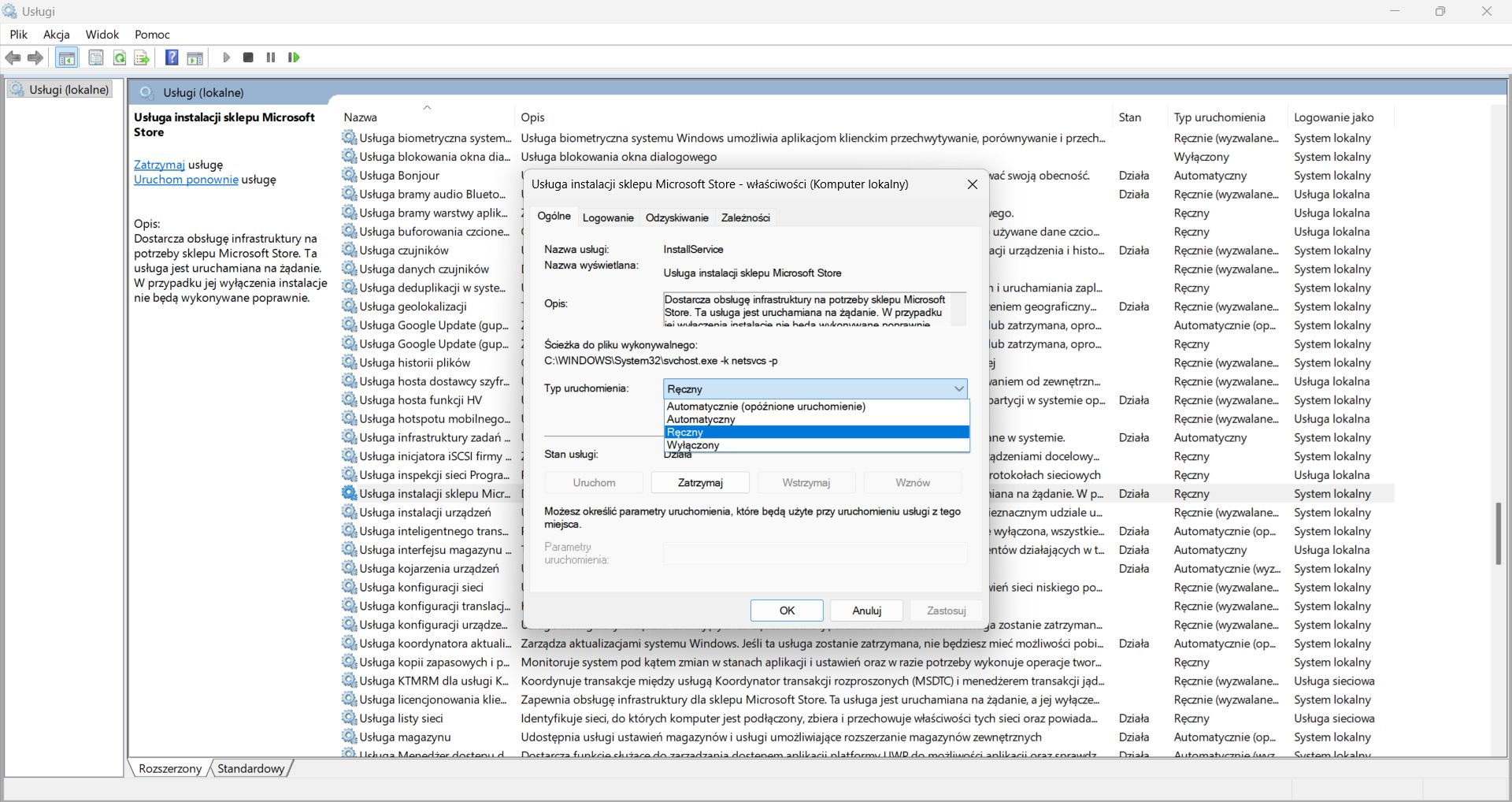Click the gear icon of Usługa Bonjour
The width and height of the screenshot is (1512, 802).
349,175
